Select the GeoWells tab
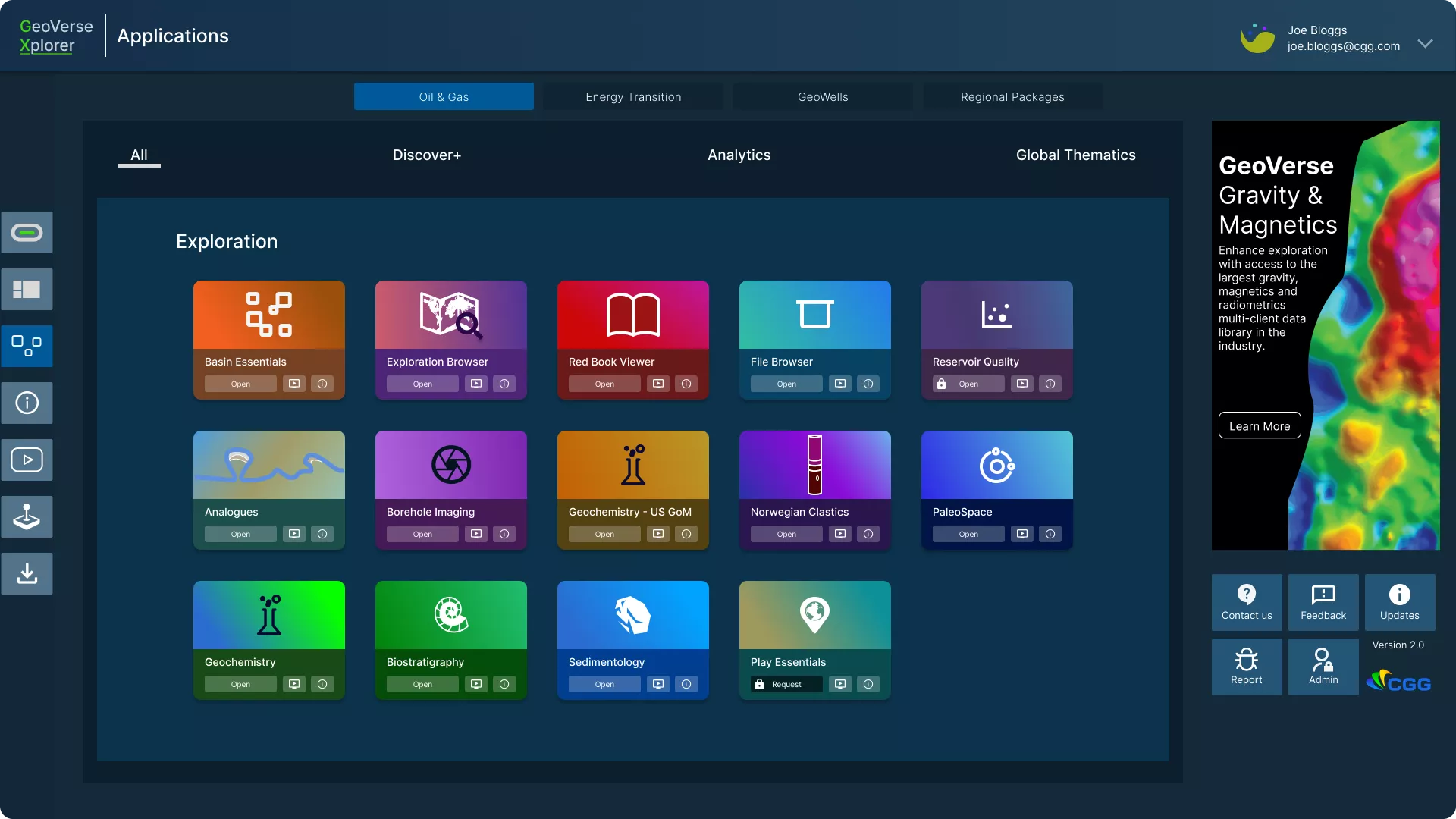1456x819 pixels. point(823,97)
